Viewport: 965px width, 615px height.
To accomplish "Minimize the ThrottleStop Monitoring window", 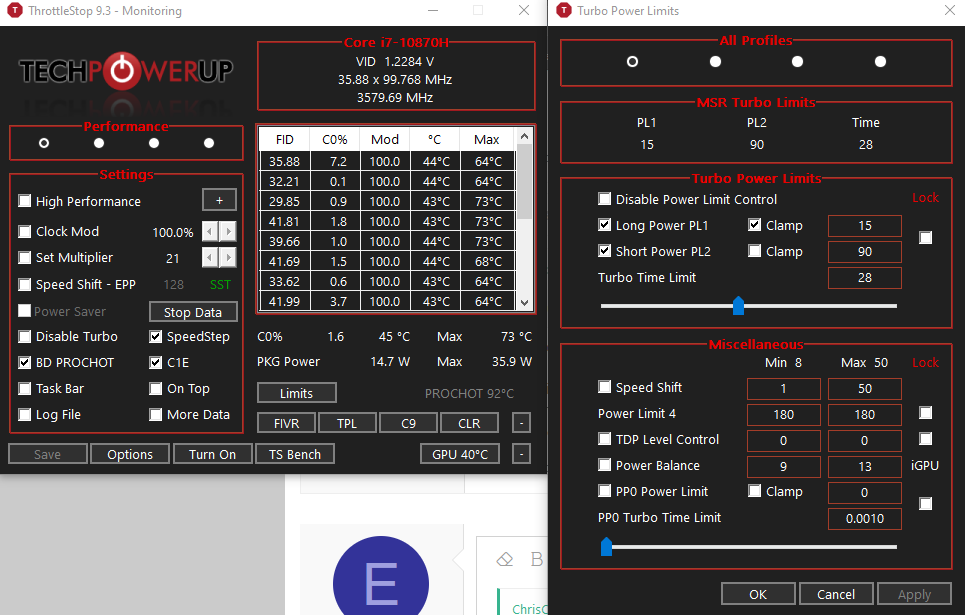I will (433, 10).
